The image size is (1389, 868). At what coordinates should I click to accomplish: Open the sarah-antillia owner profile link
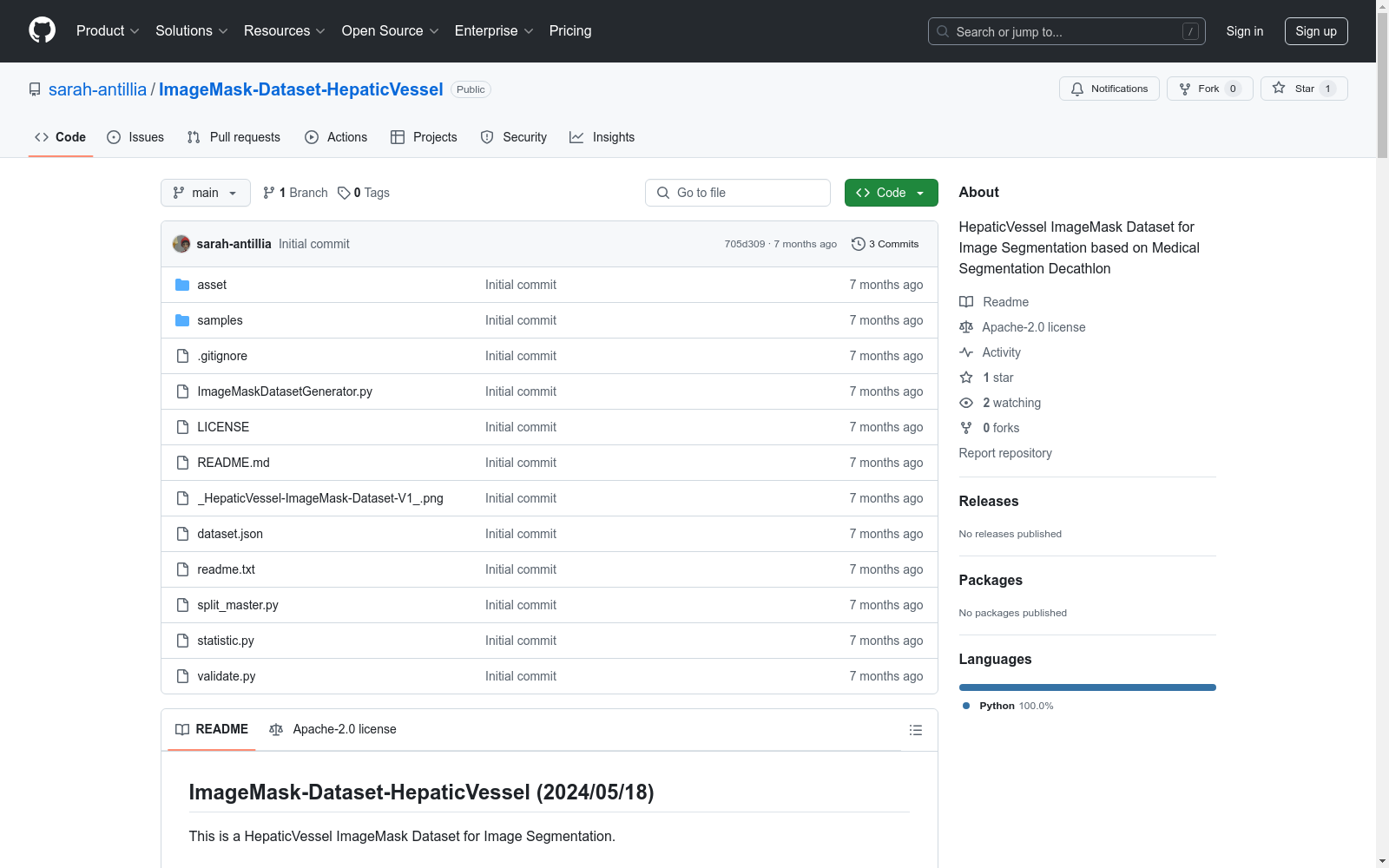coord(97,89)
